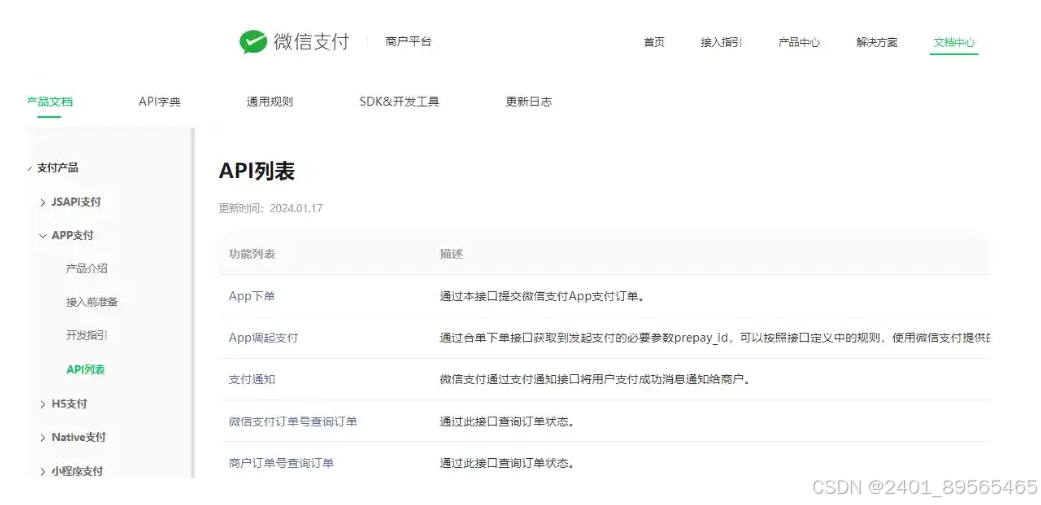The image size is (1041, 505).
Task: Go to 首页 in top navigation
Action: coord(654,42)
